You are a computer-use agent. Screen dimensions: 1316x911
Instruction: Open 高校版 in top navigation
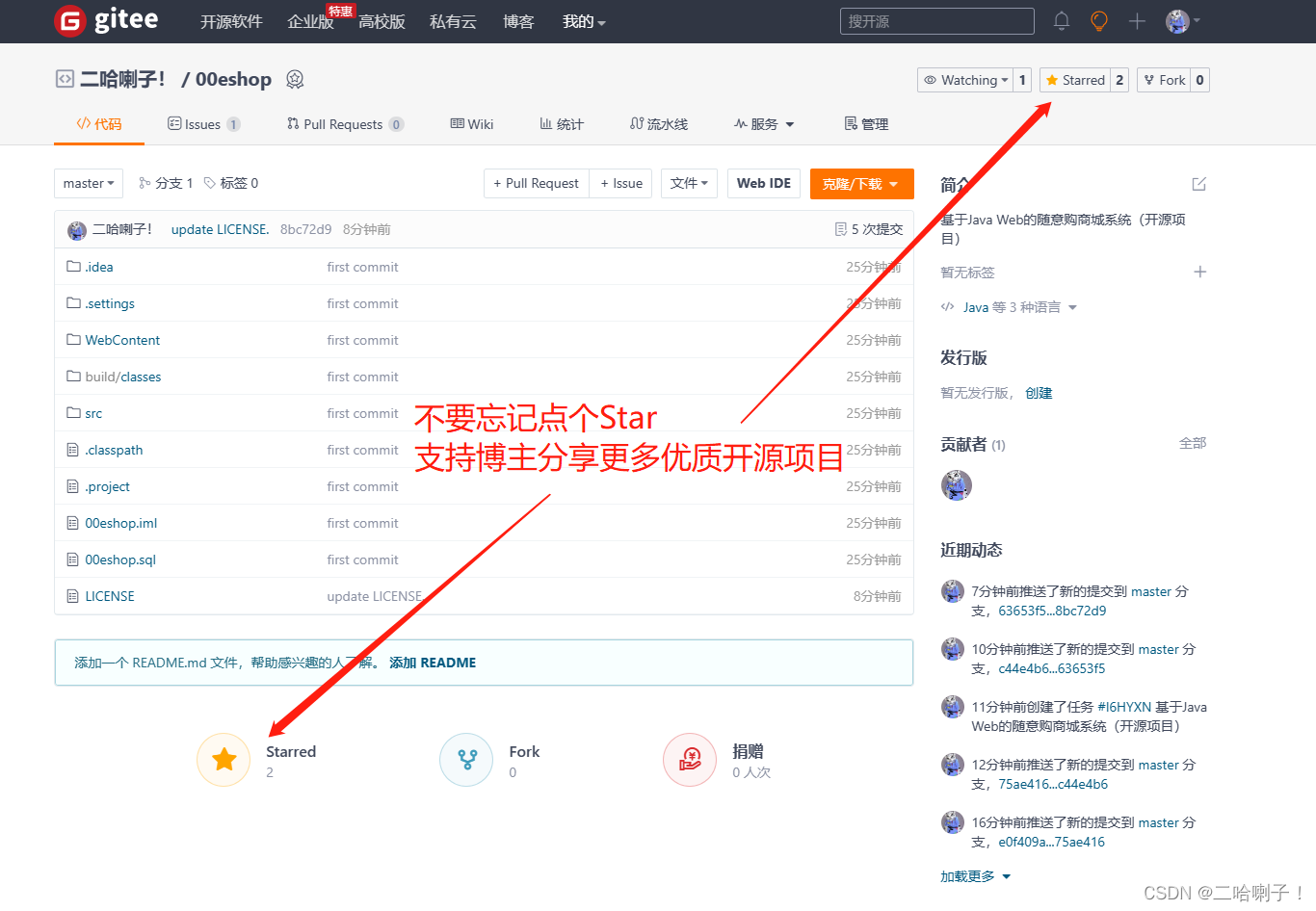(382, 21)
